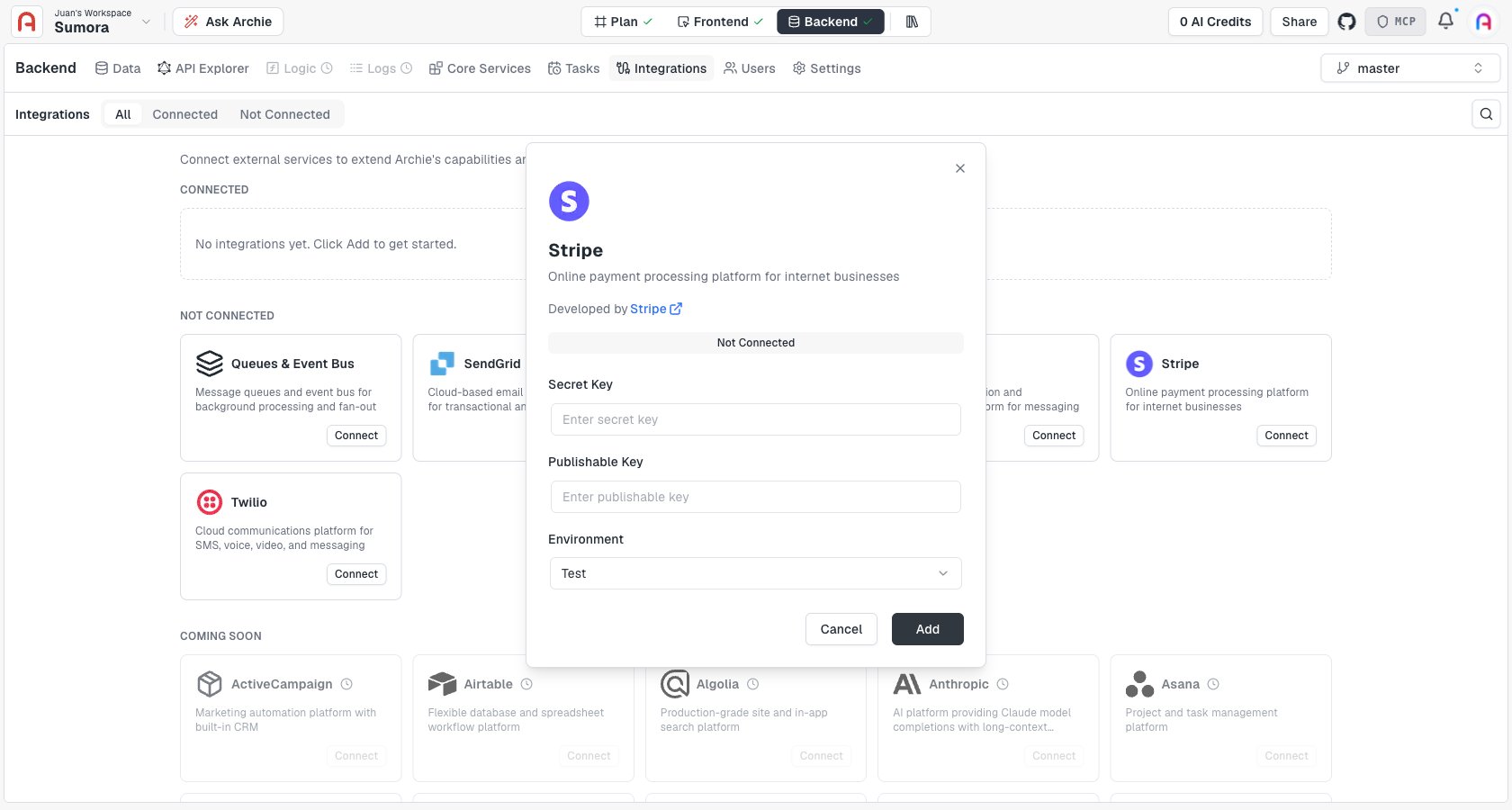Open the Data tab
The image size is (1512, 810).
[x=118, y=68]
